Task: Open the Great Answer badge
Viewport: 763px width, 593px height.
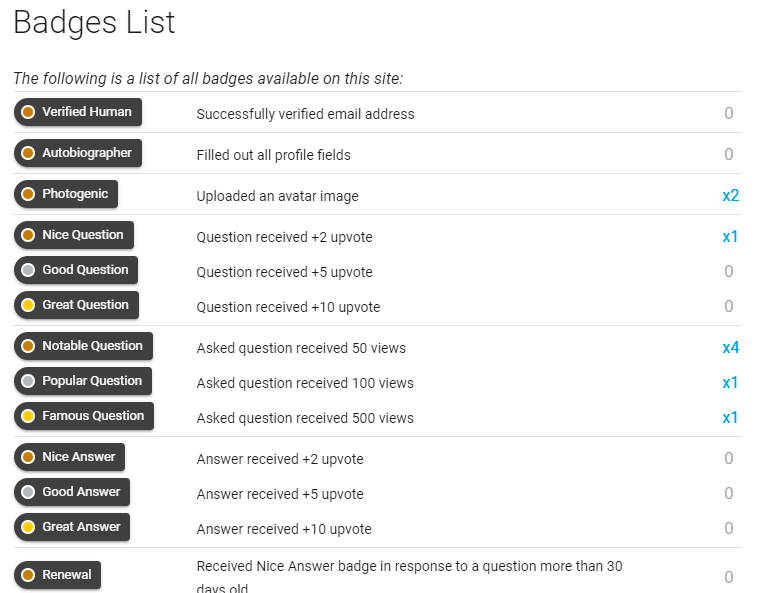Action: (72, 527)
